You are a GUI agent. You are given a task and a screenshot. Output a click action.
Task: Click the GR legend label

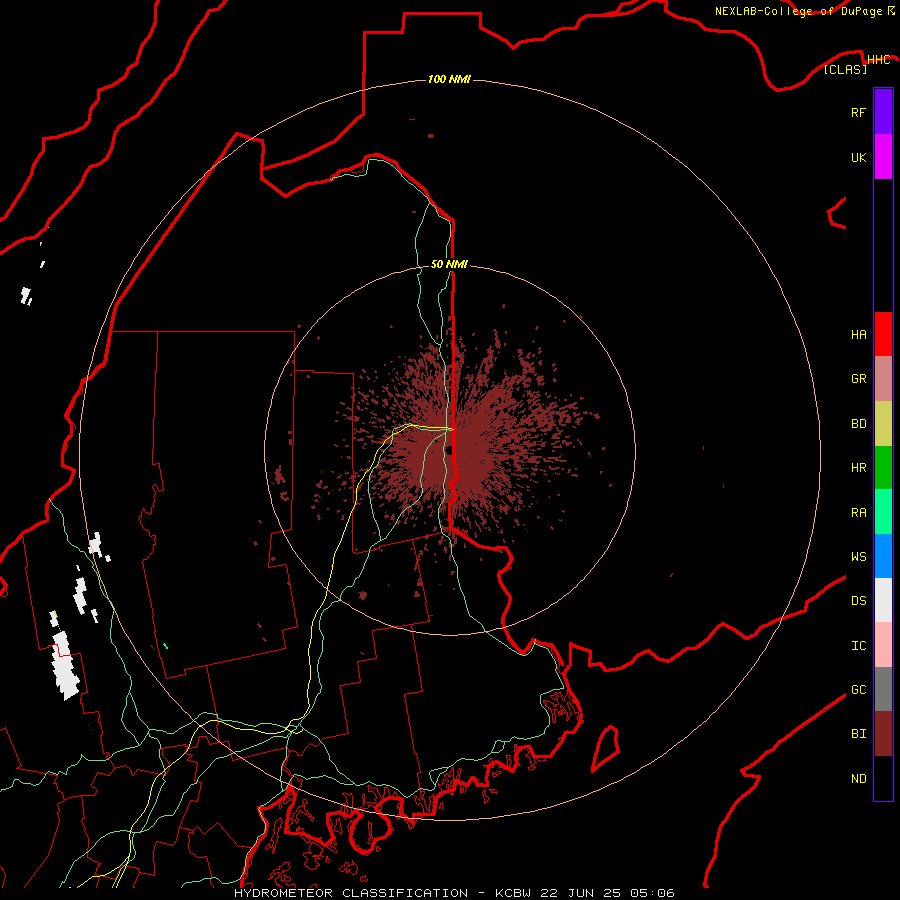[858, 379]
